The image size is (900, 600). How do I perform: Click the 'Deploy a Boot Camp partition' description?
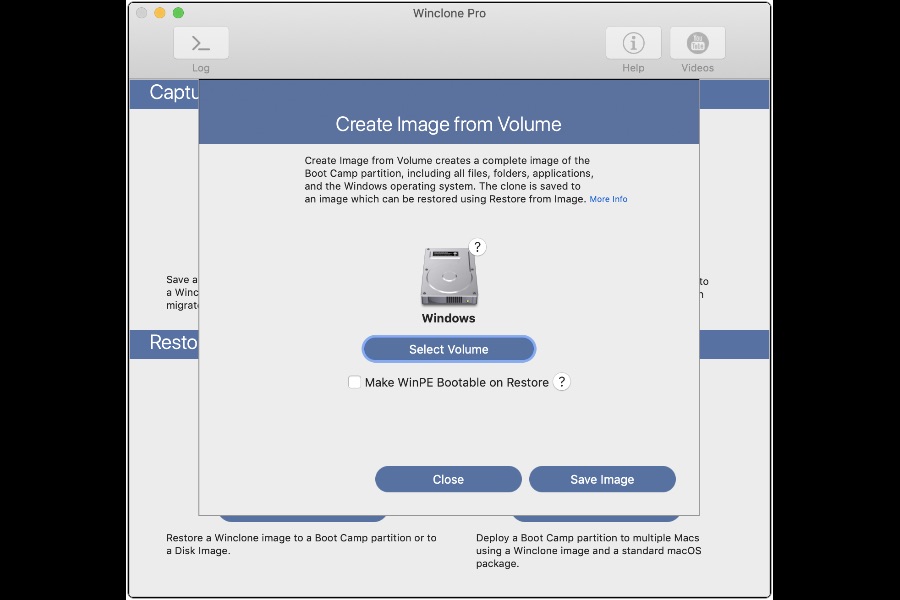(x=588, y=551)
